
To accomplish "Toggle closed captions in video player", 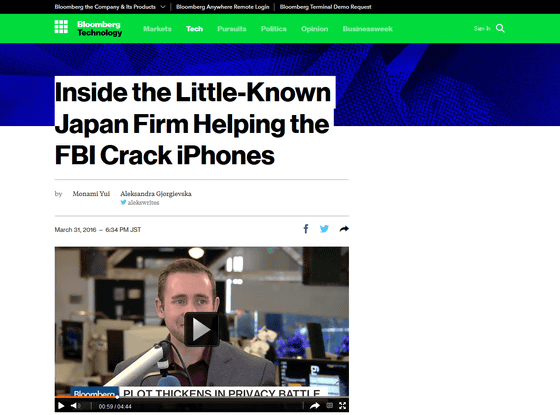I will click(x=329, y=406).
